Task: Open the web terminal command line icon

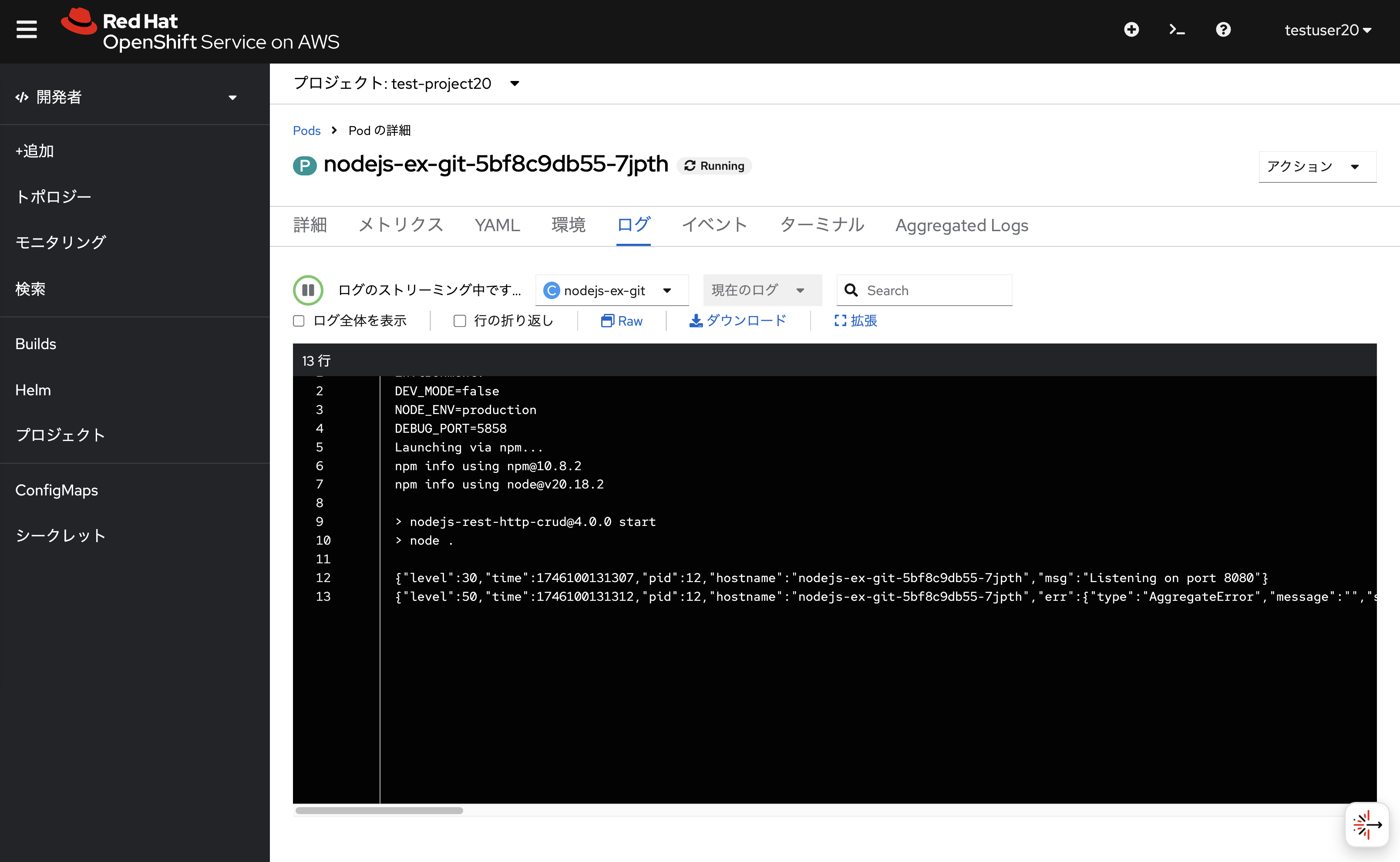Action: click(x=1177, y=30)
